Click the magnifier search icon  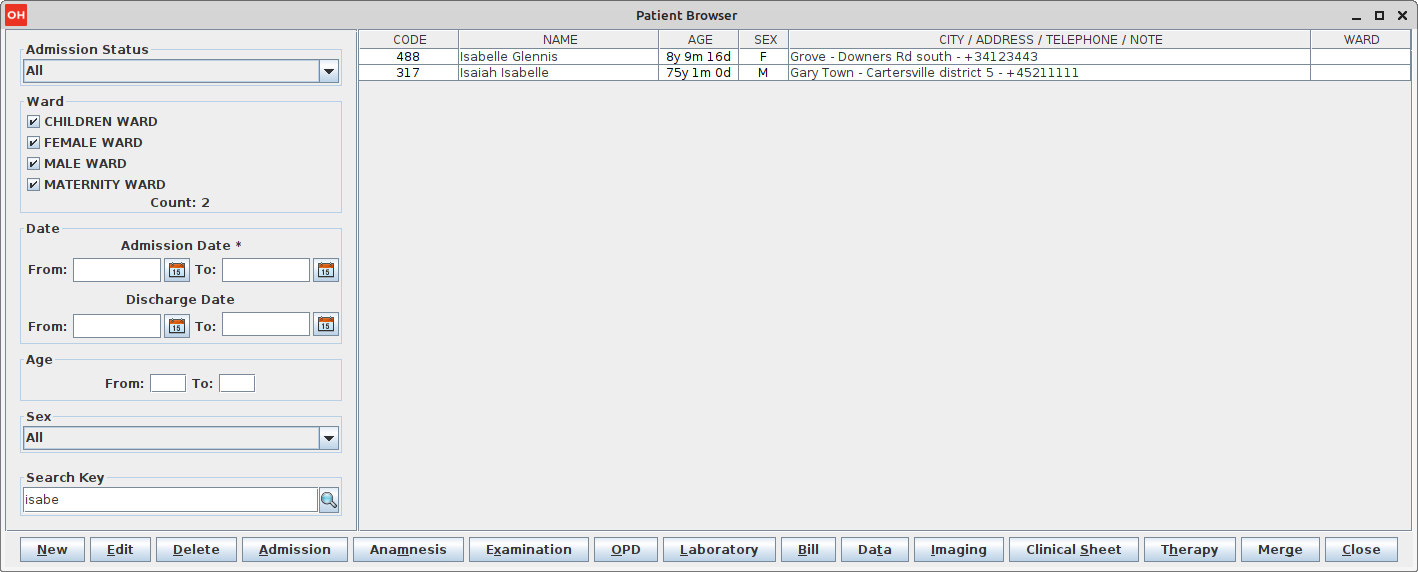329,500
